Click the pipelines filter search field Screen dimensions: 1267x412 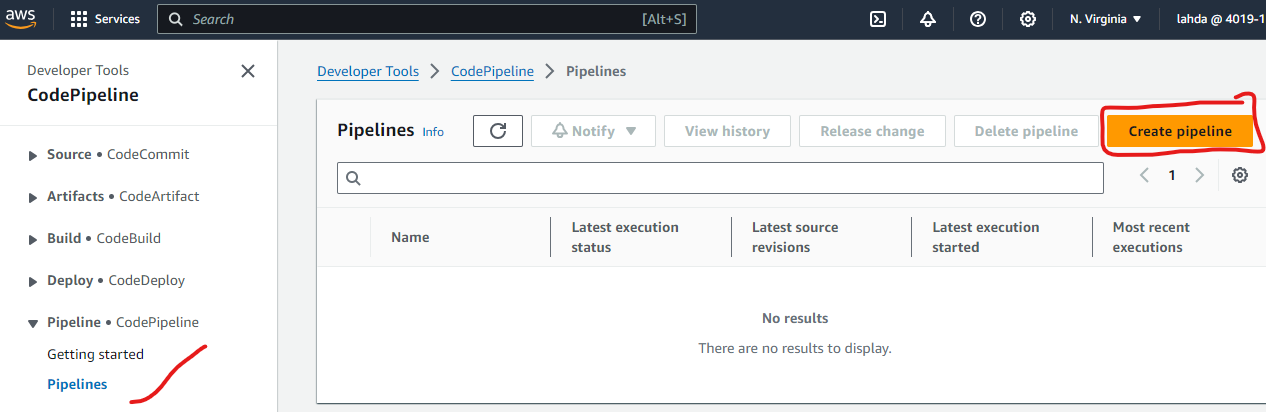pyautogui.click(x=720, y=178)
